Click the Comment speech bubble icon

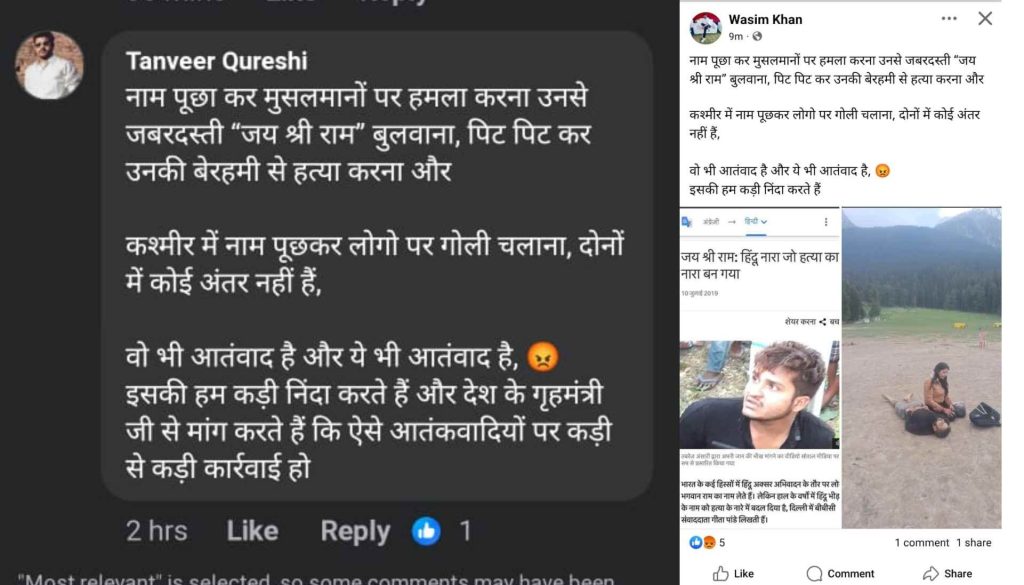pyautogui.click(x=814, y=573)
